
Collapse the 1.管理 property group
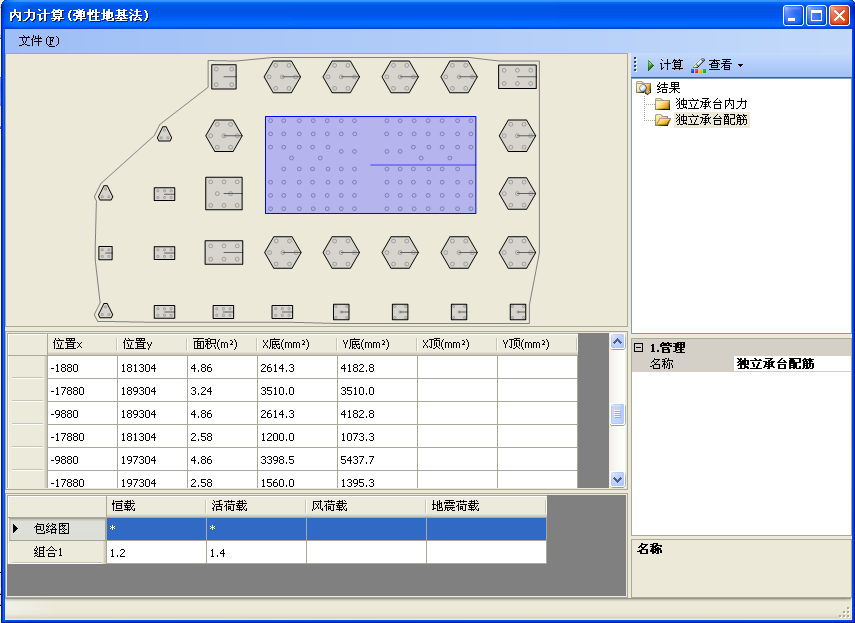click(x=638, y=347)
